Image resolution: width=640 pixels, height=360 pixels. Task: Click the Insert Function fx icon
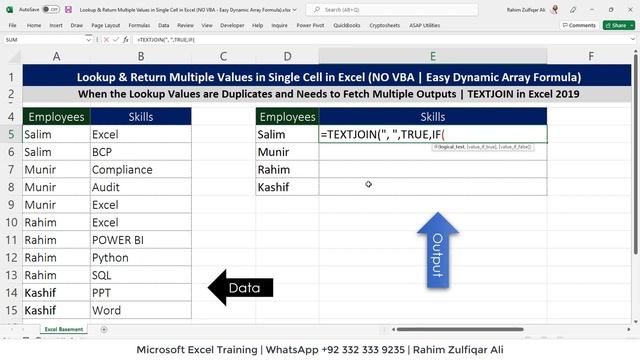[x=126, y=40]
